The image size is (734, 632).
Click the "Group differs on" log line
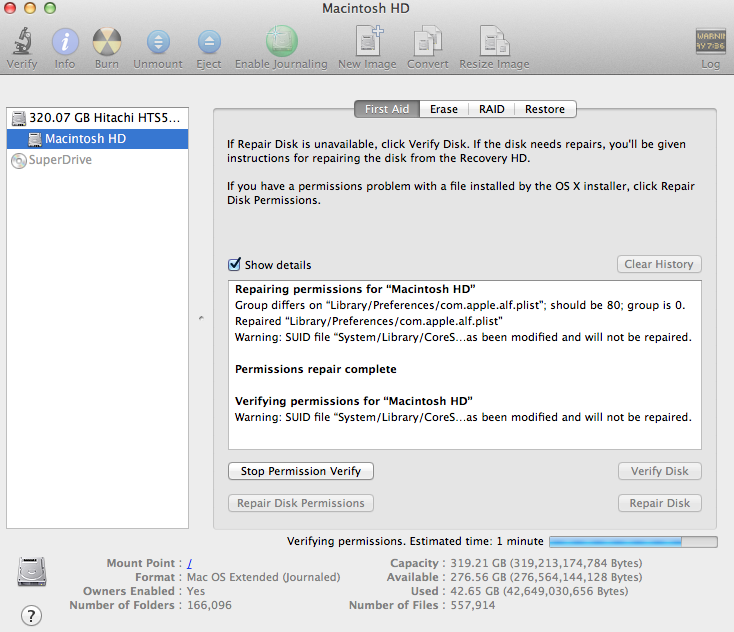[x=460, y=305]
